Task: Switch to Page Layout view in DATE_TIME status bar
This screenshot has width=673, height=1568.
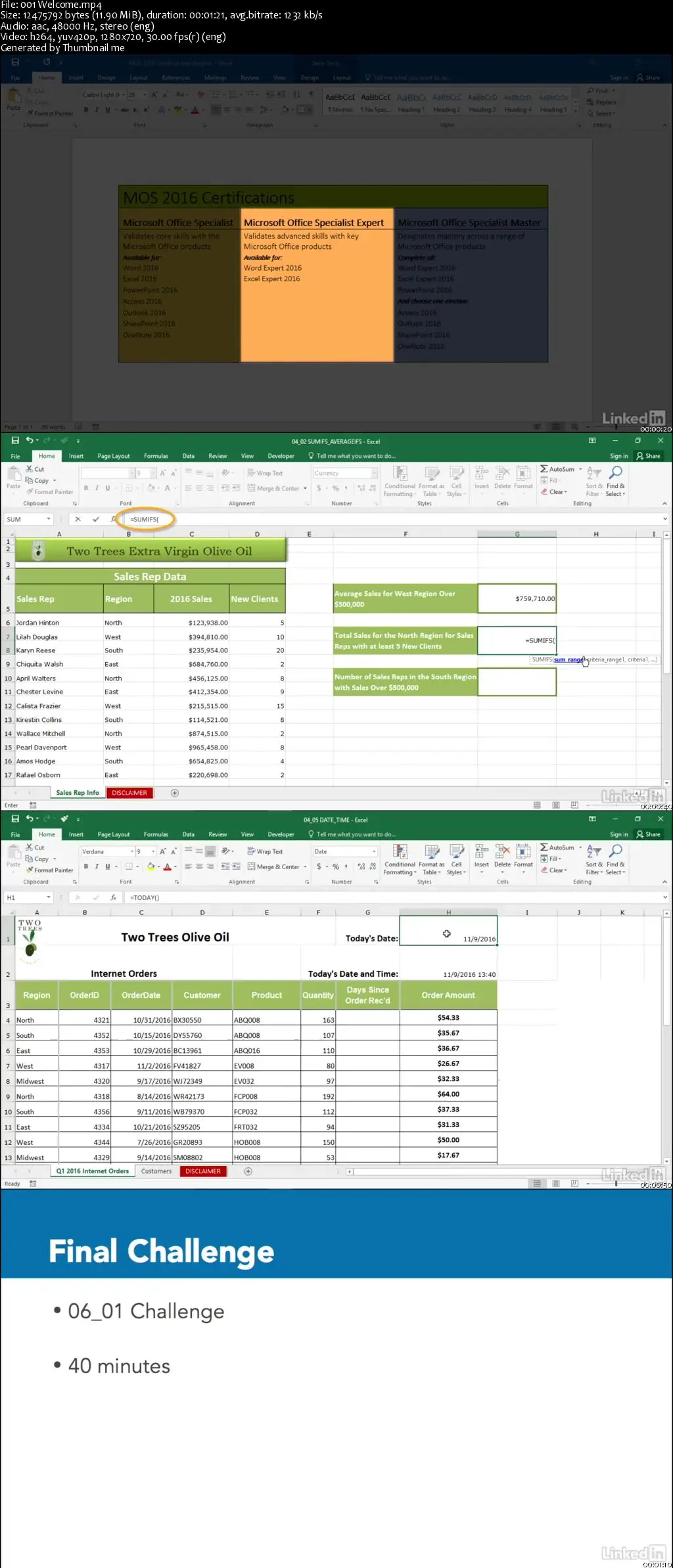Action: 556,1184
